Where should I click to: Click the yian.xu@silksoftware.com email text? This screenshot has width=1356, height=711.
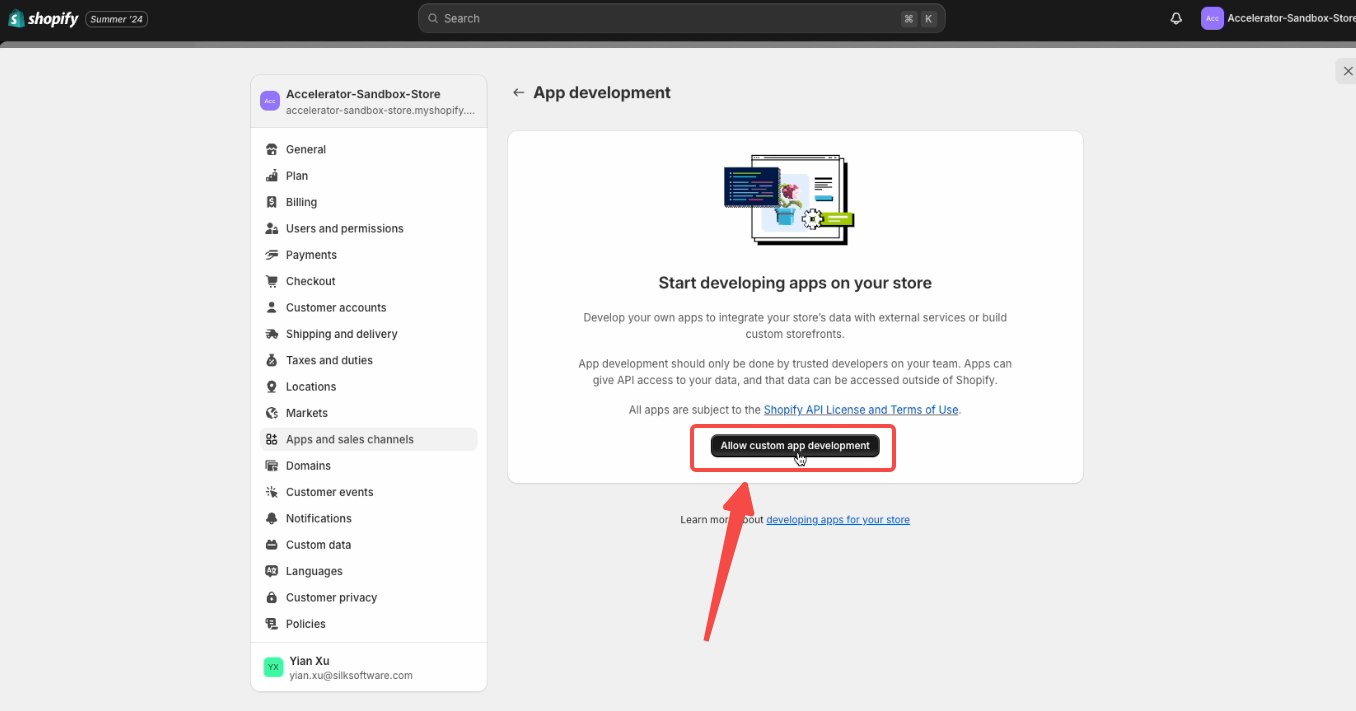coord(351,676)
